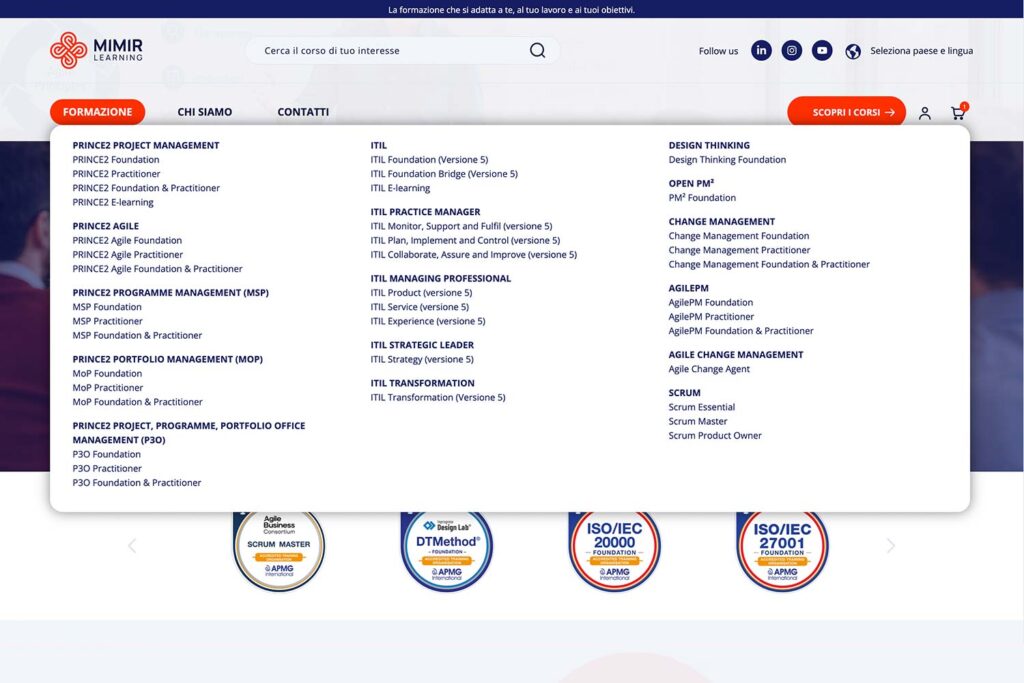Open the PRINCE2 Agile category heading
The height and width of the screenshot is (683, 1024).
[x=106, y=226]
